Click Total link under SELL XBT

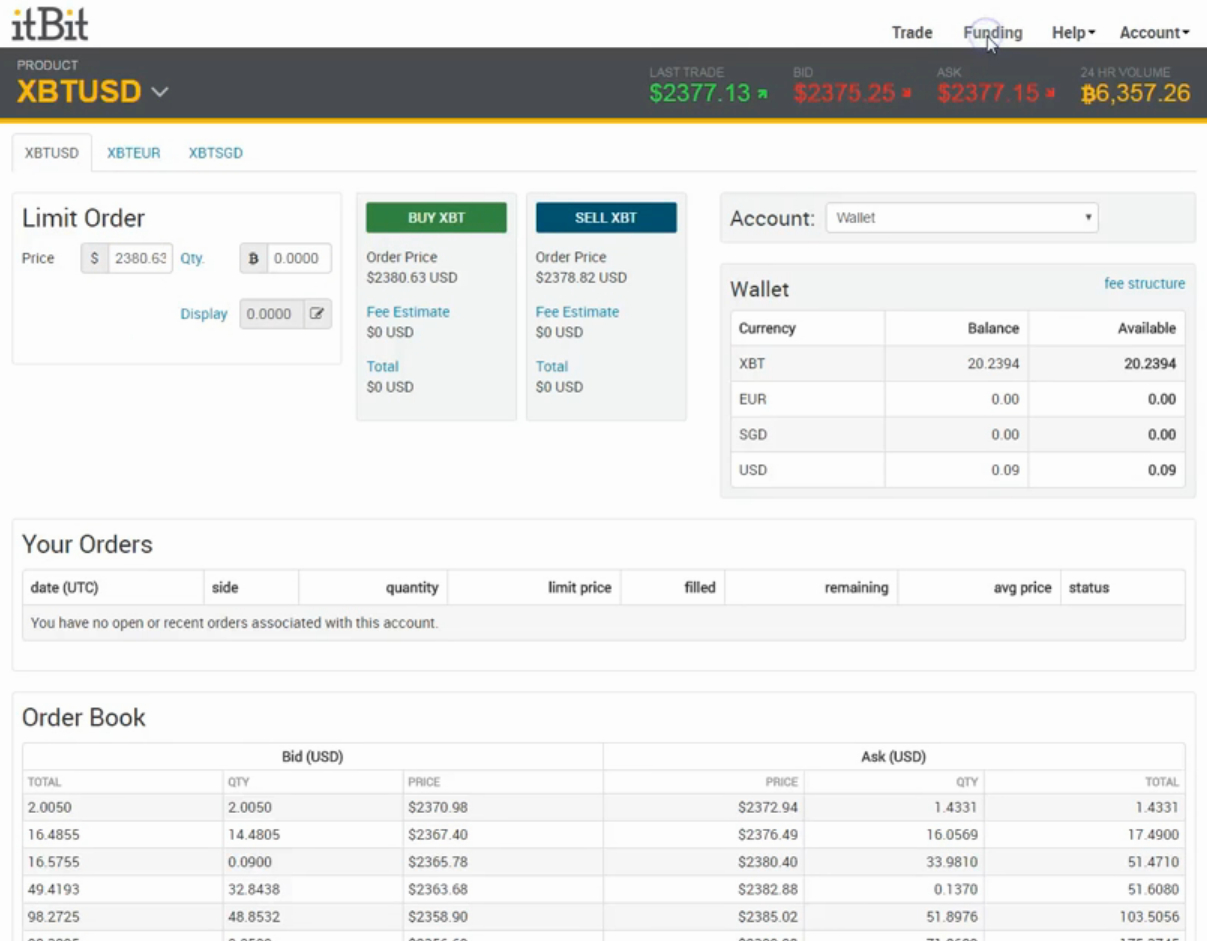pyautogui.click(x=552, y=367)
